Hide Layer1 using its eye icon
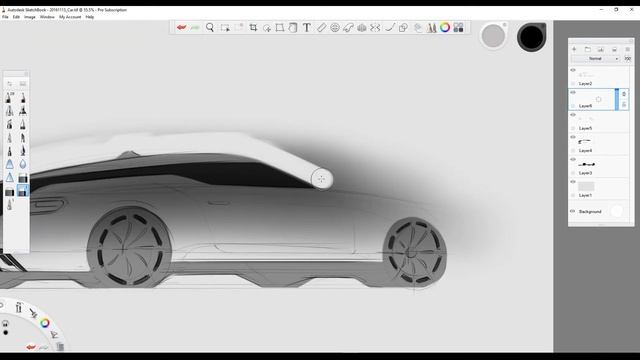Image resolution: width=640 pixels, height=360 pixels. 573,182
